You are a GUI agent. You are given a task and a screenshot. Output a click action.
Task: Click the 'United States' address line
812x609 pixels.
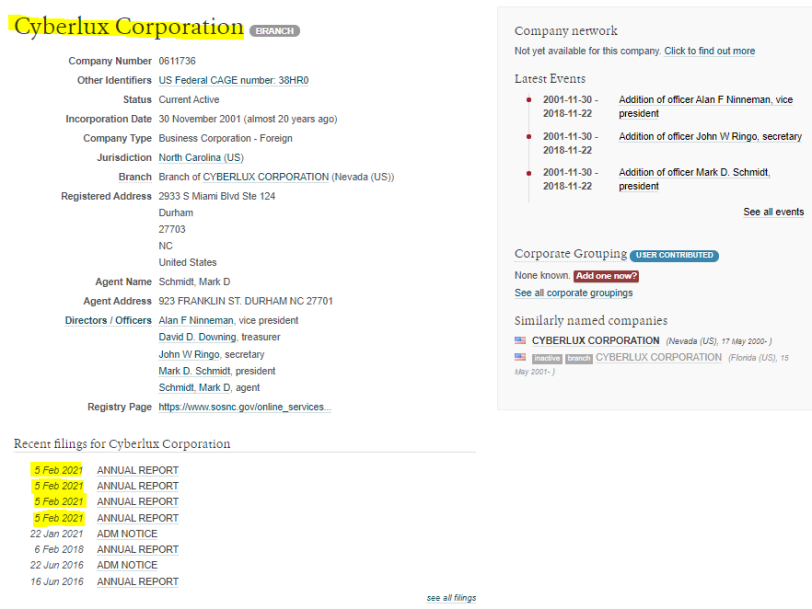pyautogui.click(x=187, y=263)
